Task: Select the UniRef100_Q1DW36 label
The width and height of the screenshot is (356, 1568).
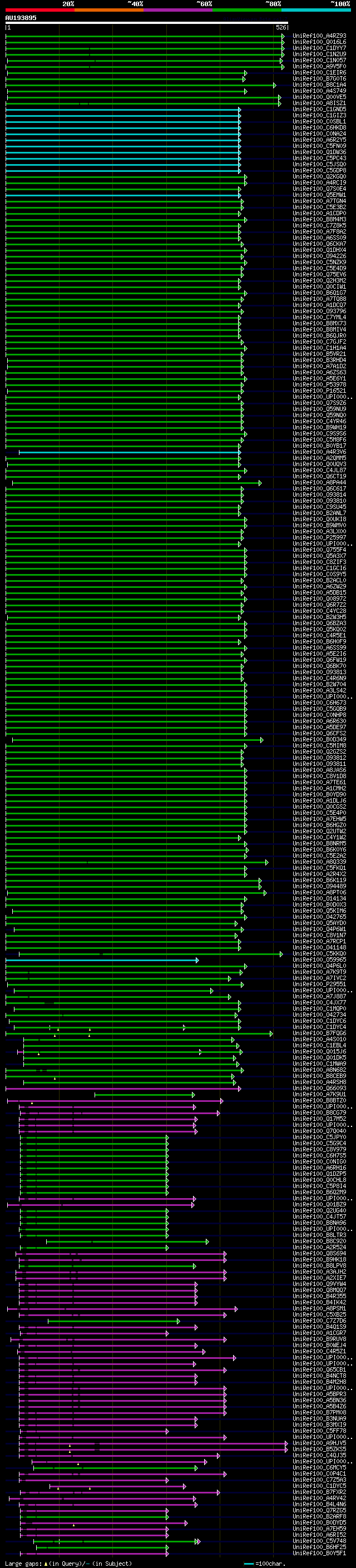Action: 319,152
